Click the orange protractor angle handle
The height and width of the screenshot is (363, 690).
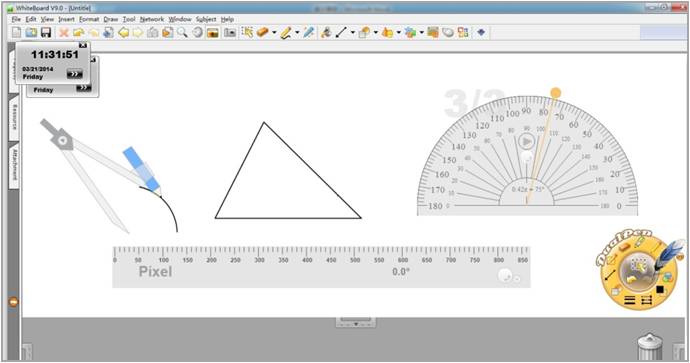click(x=556, y=92)
